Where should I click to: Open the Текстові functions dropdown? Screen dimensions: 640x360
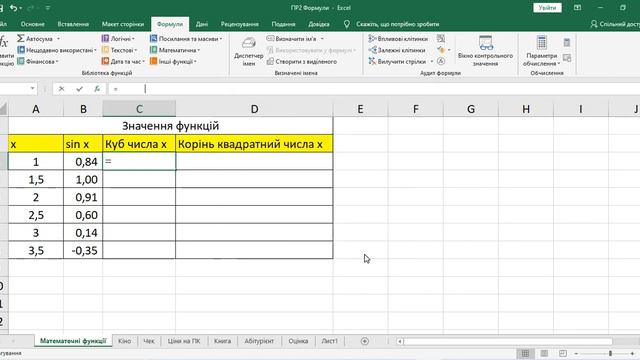coord(119,50)
